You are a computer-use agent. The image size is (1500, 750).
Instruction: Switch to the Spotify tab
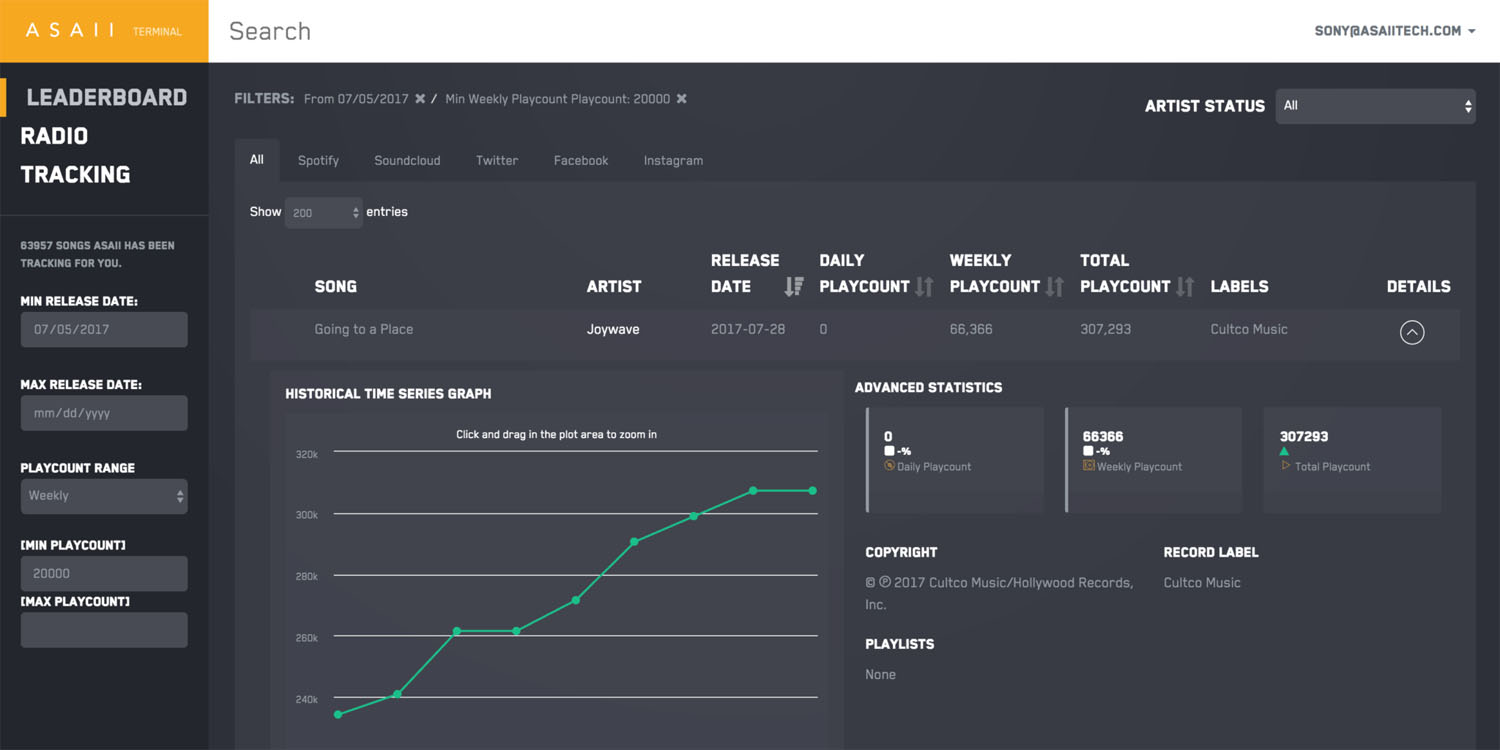tap(318, 161)
